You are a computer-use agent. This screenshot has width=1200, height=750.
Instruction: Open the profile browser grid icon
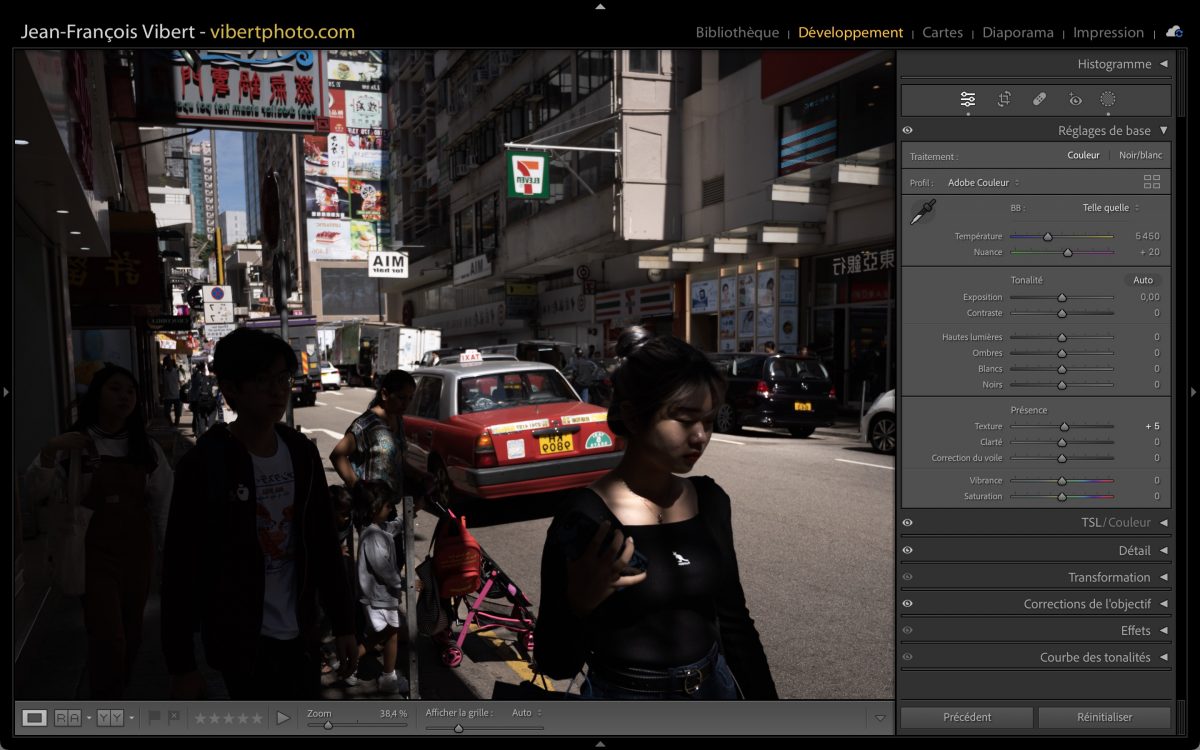point(1152,182)
